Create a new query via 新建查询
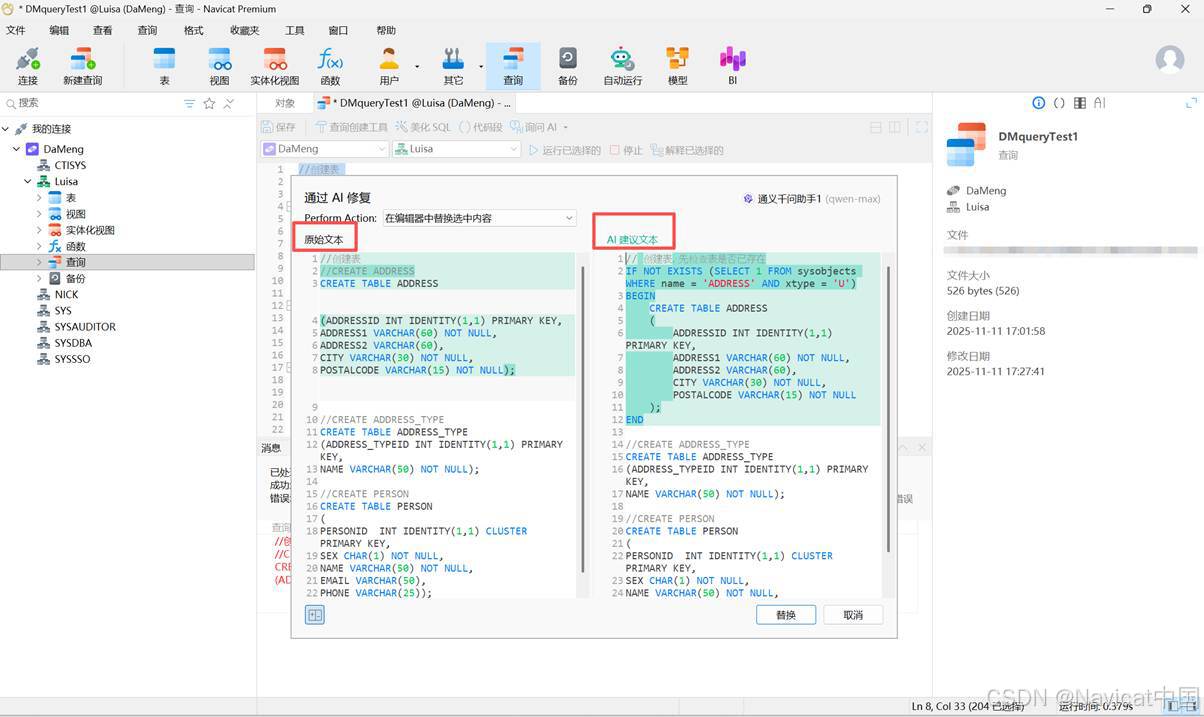The width and height of the screenshot is (1204, 717). 83,66
